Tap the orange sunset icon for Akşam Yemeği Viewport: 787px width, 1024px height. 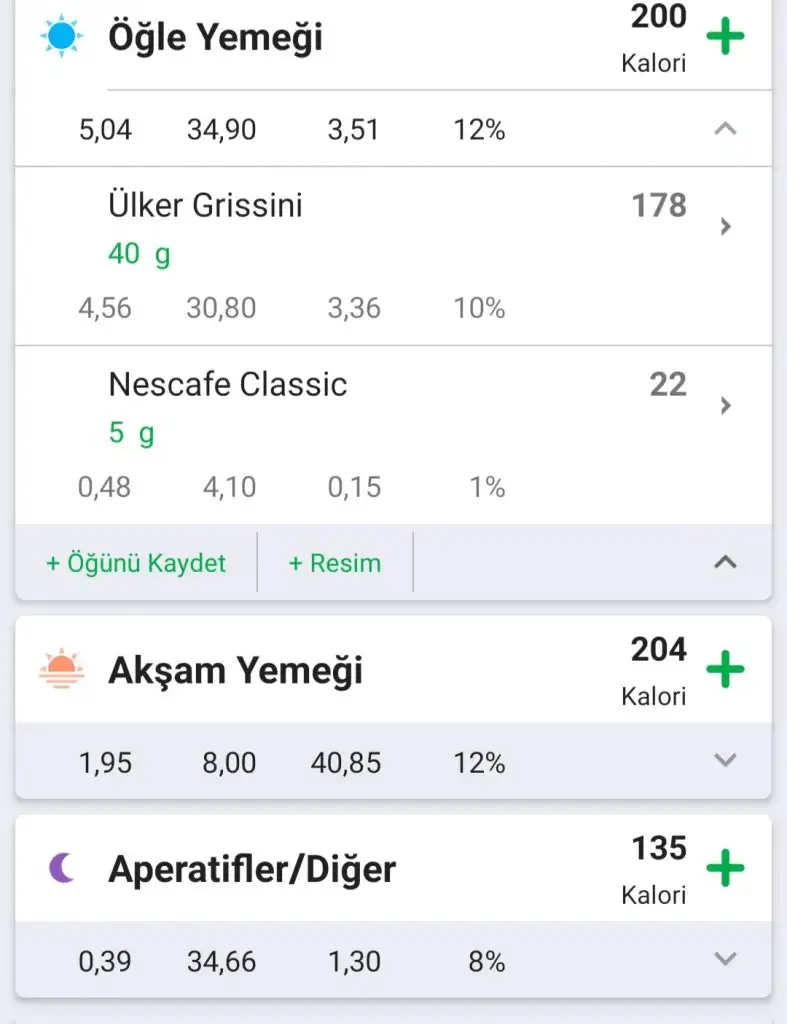coord(57,669)
